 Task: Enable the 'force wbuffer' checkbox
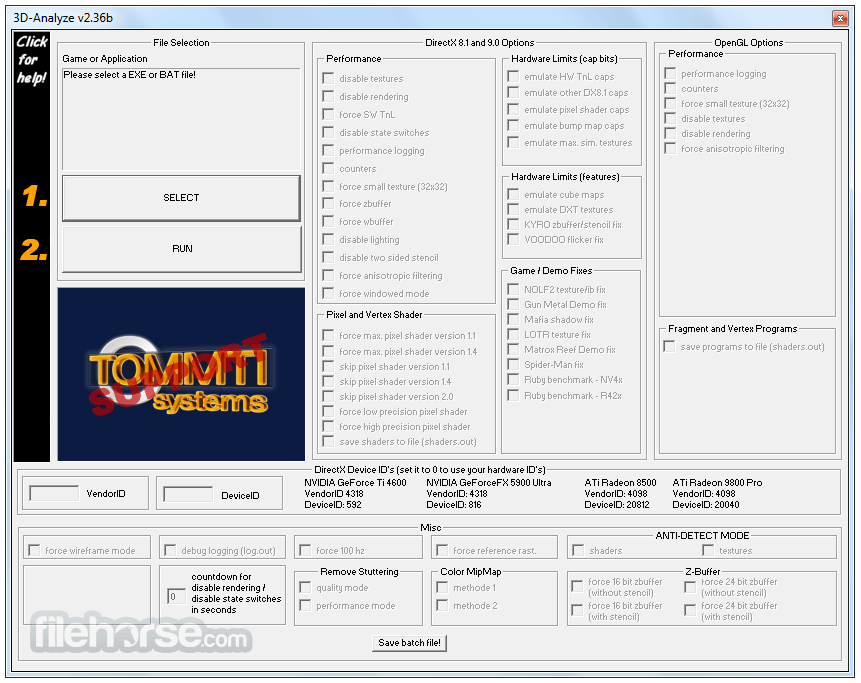pyautogui.click(x=328, y=221)
